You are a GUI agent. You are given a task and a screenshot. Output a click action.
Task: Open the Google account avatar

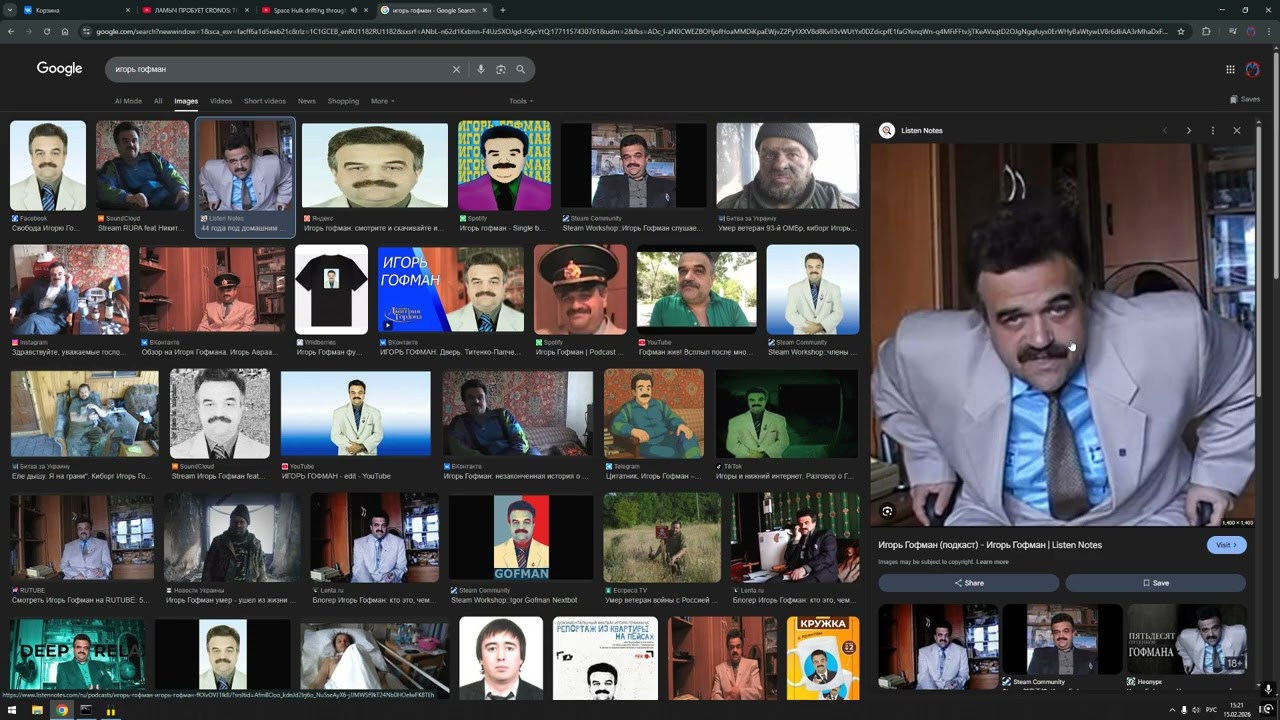(x=1253, y=69)
